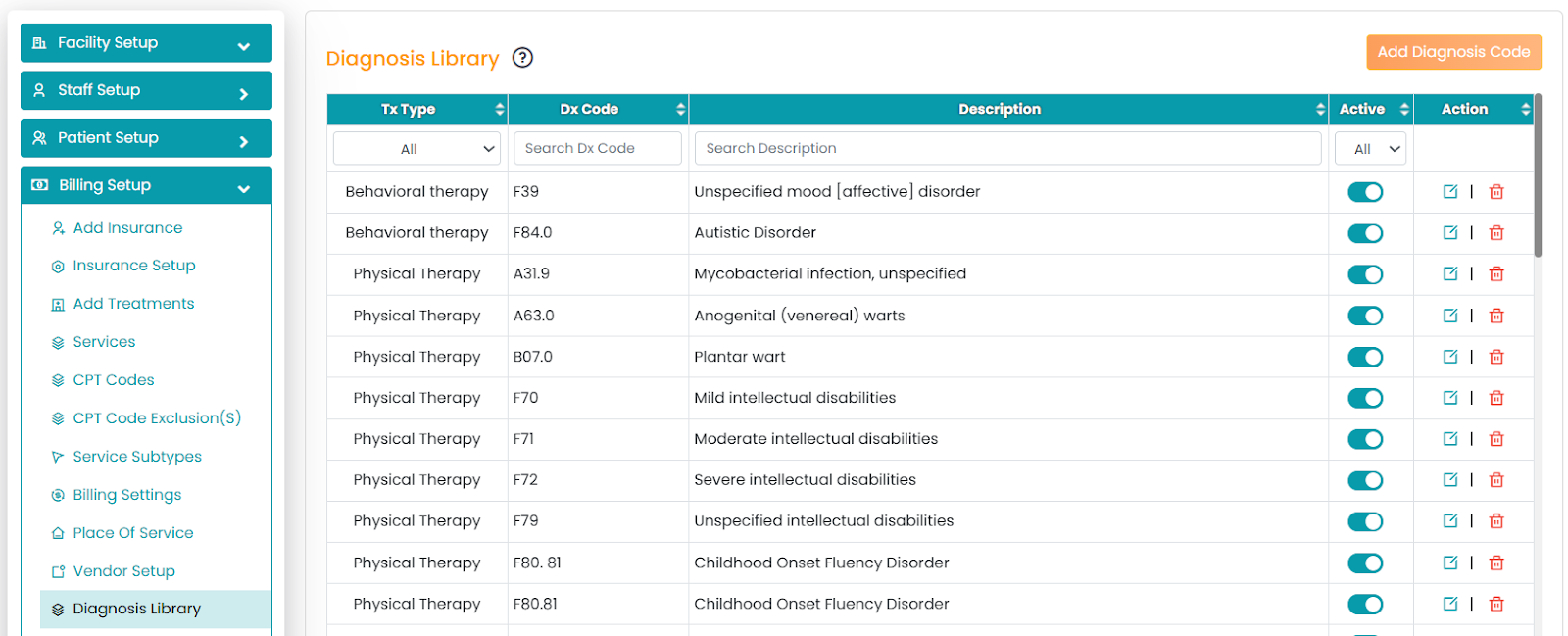Viewport: 1568px width, 636px height.
Task: Open the Tx Type filter dropdown
Action: tap(416, 149)
